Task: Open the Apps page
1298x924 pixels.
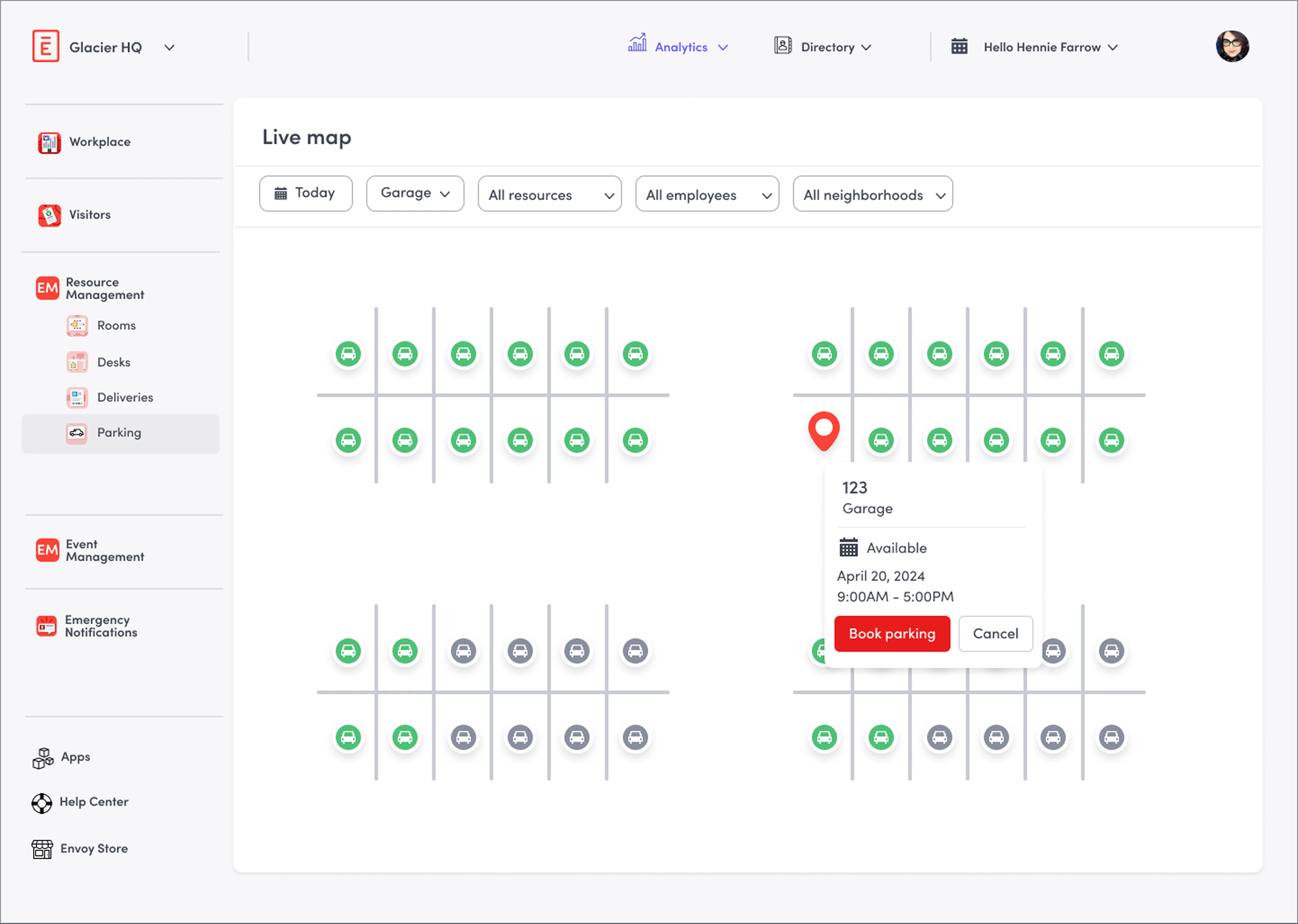Action: (62, 758)
